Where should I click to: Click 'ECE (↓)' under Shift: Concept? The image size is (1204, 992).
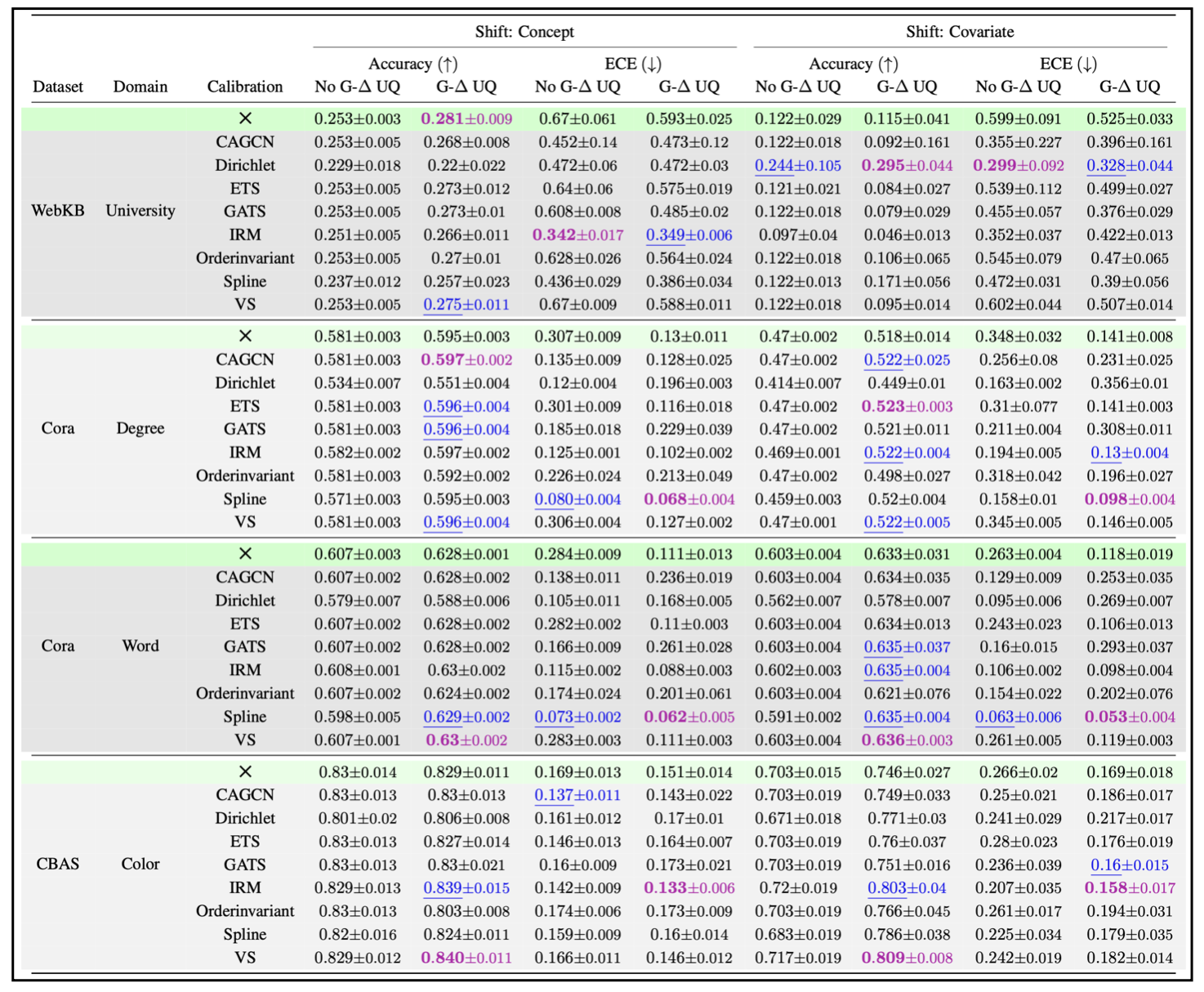(x=633, y=64)
